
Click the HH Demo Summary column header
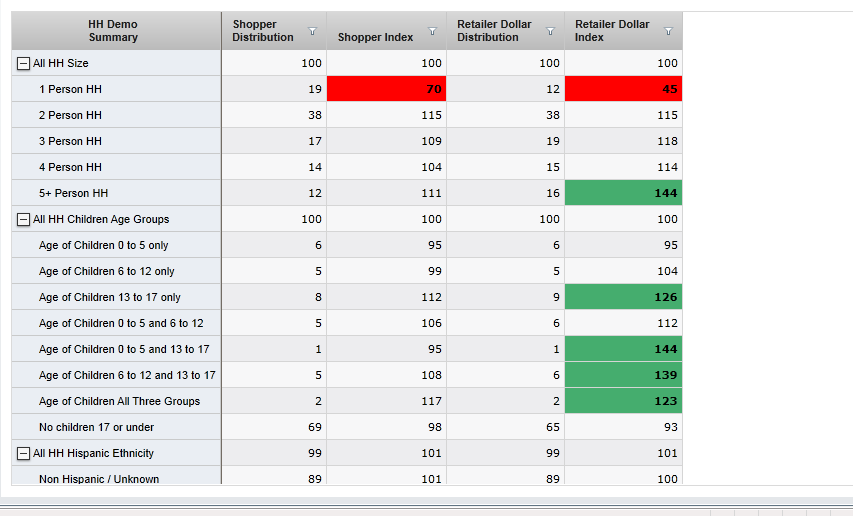[x=113, y=31]
